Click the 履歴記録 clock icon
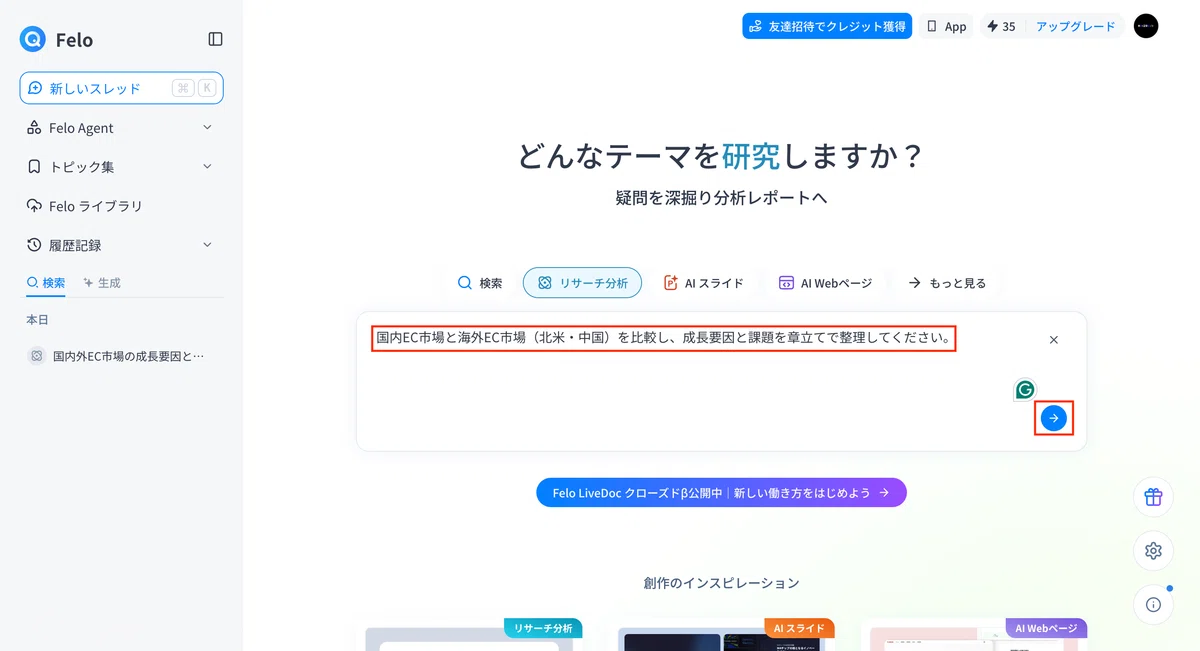Image resolution: width=1200 pixels, height=651 pixels. (x=34, y=245)
